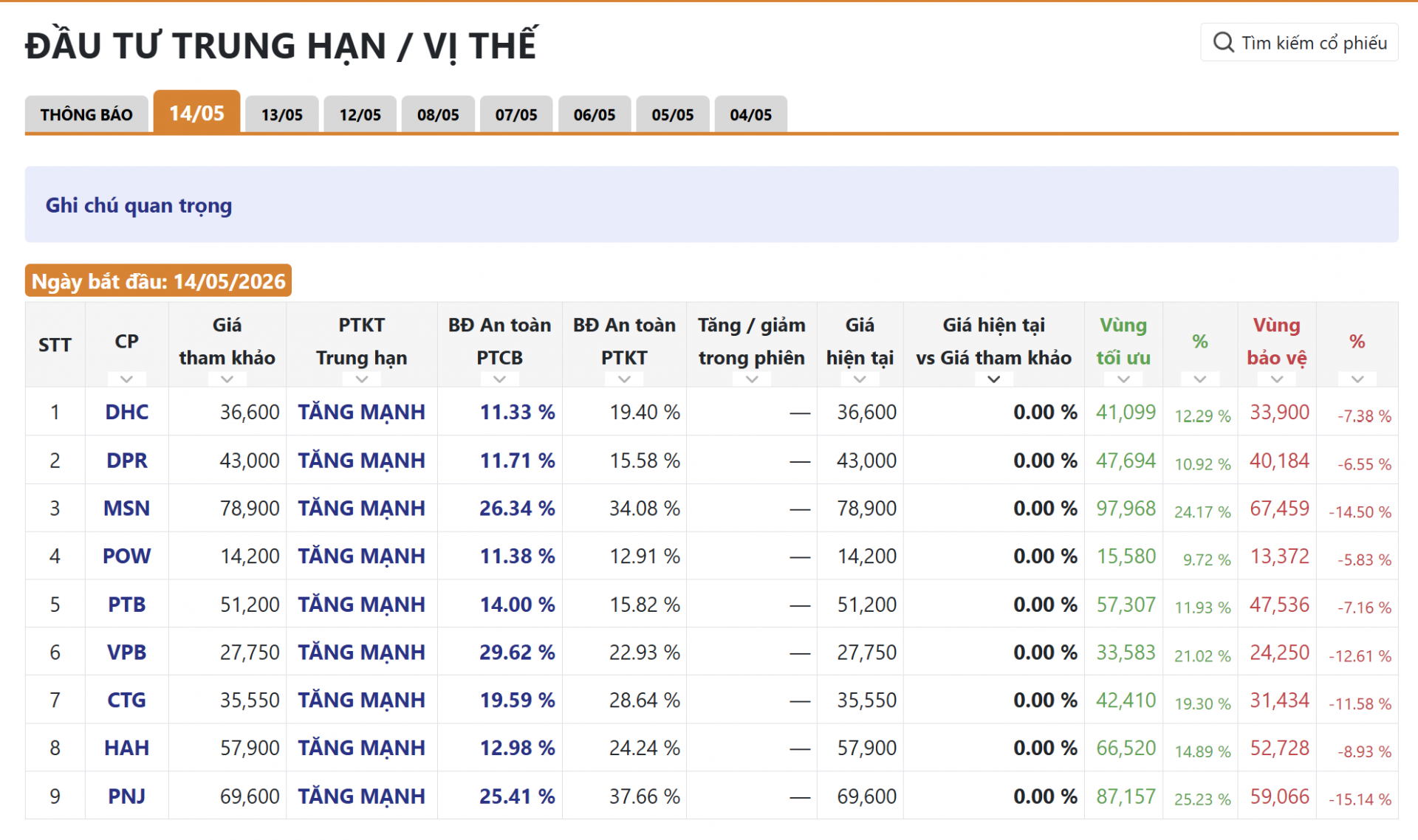Viewport: 1418px width, 840px height.
Task: Open dropdown under the red % column
Action: [x=1357, y=379]
